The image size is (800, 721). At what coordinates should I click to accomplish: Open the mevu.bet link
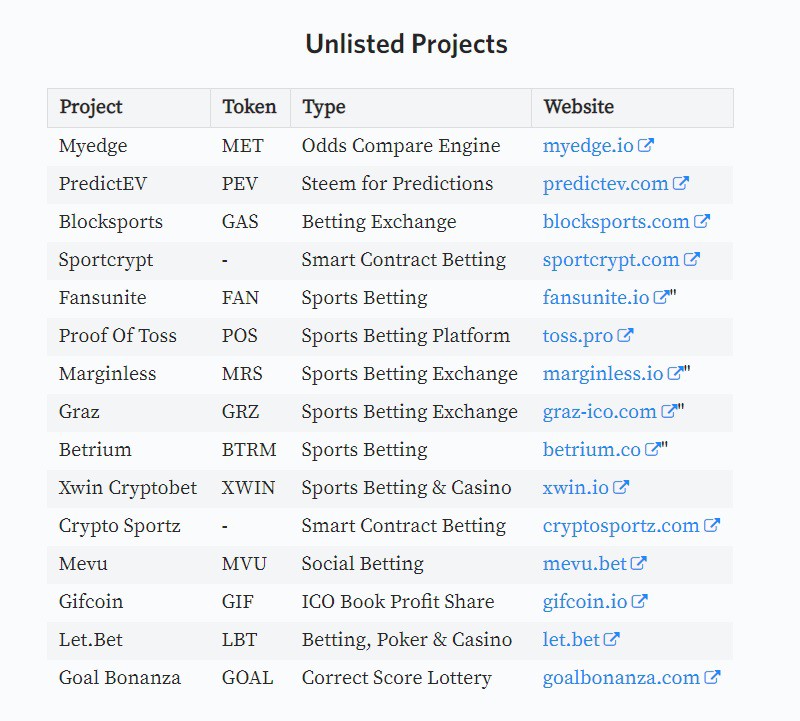tap(585, 563)
